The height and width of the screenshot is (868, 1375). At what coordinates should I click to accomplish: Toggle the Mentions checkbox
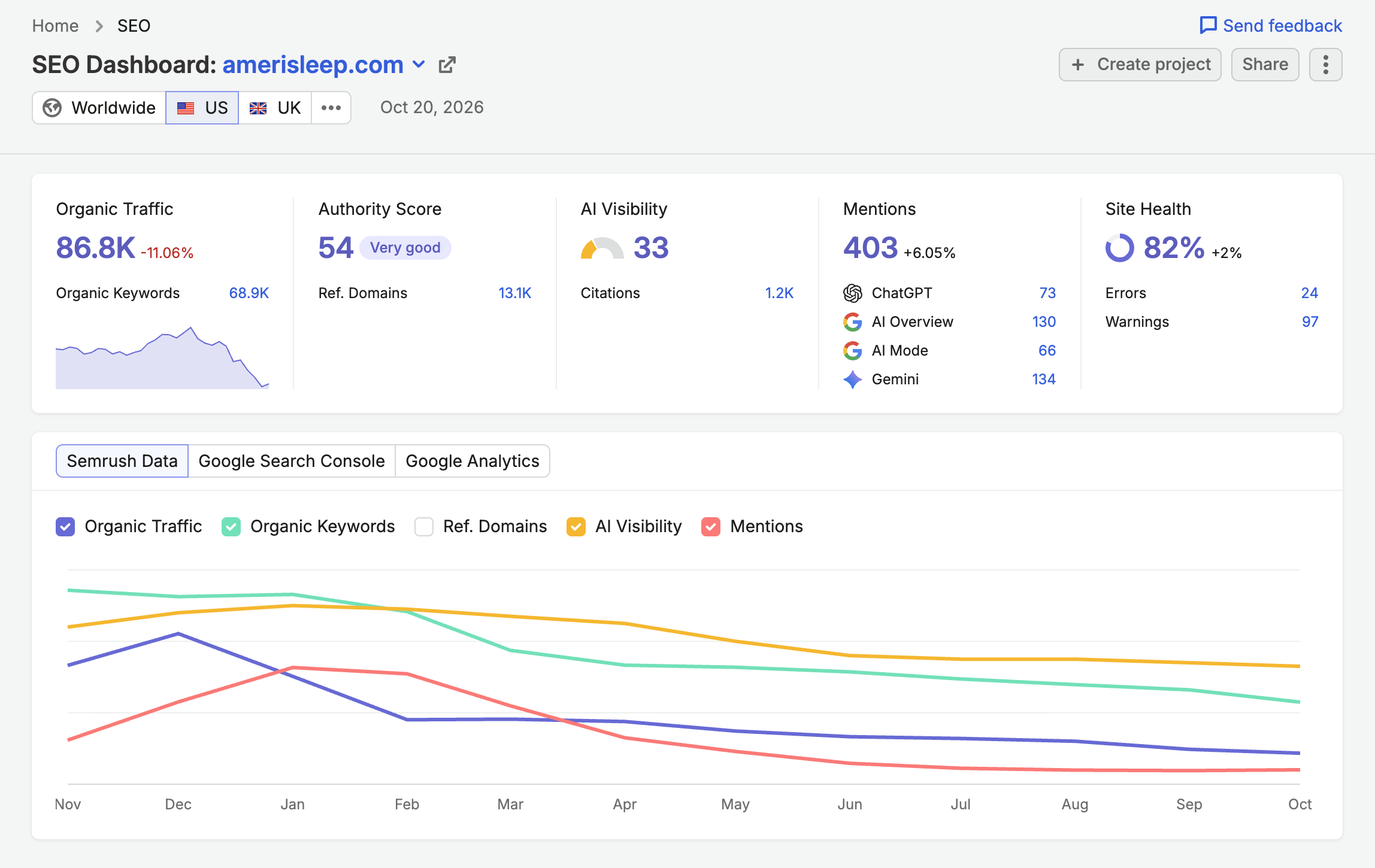click(x=711, y=526)
